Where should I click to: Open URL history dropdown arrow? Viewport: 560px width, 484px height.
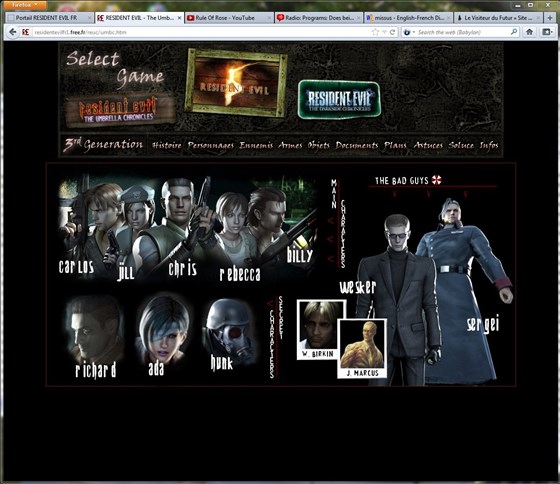(384, 32)
